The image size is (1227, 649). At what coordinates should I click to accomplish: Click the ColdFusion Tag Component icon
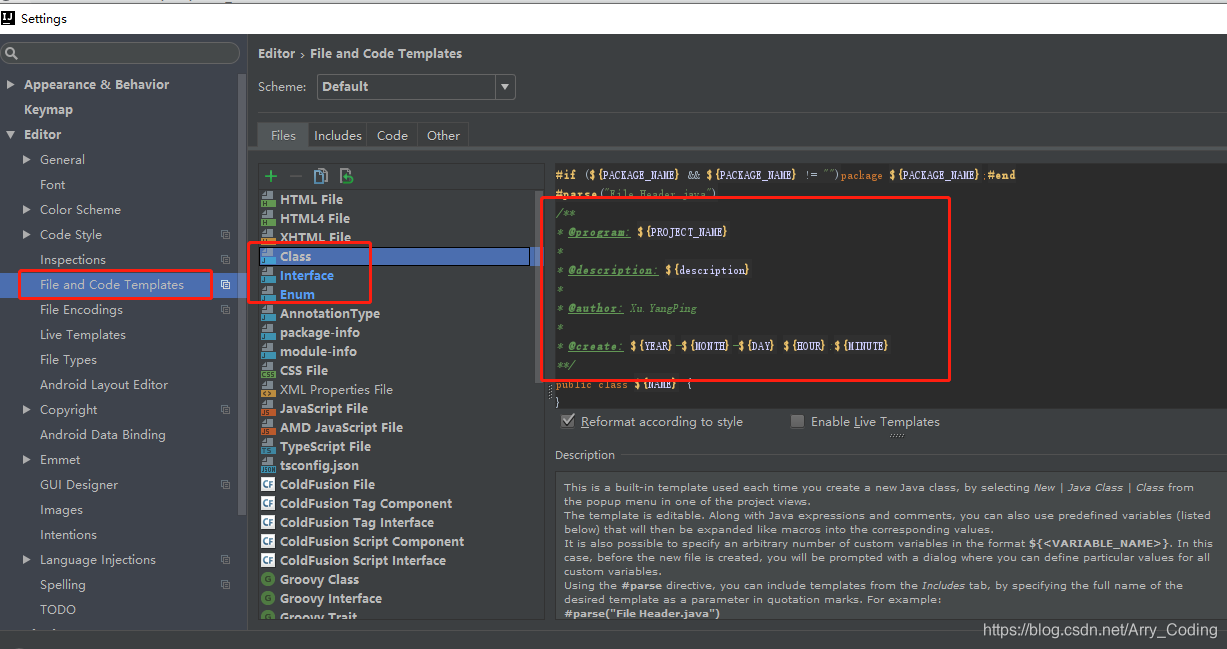268,503
